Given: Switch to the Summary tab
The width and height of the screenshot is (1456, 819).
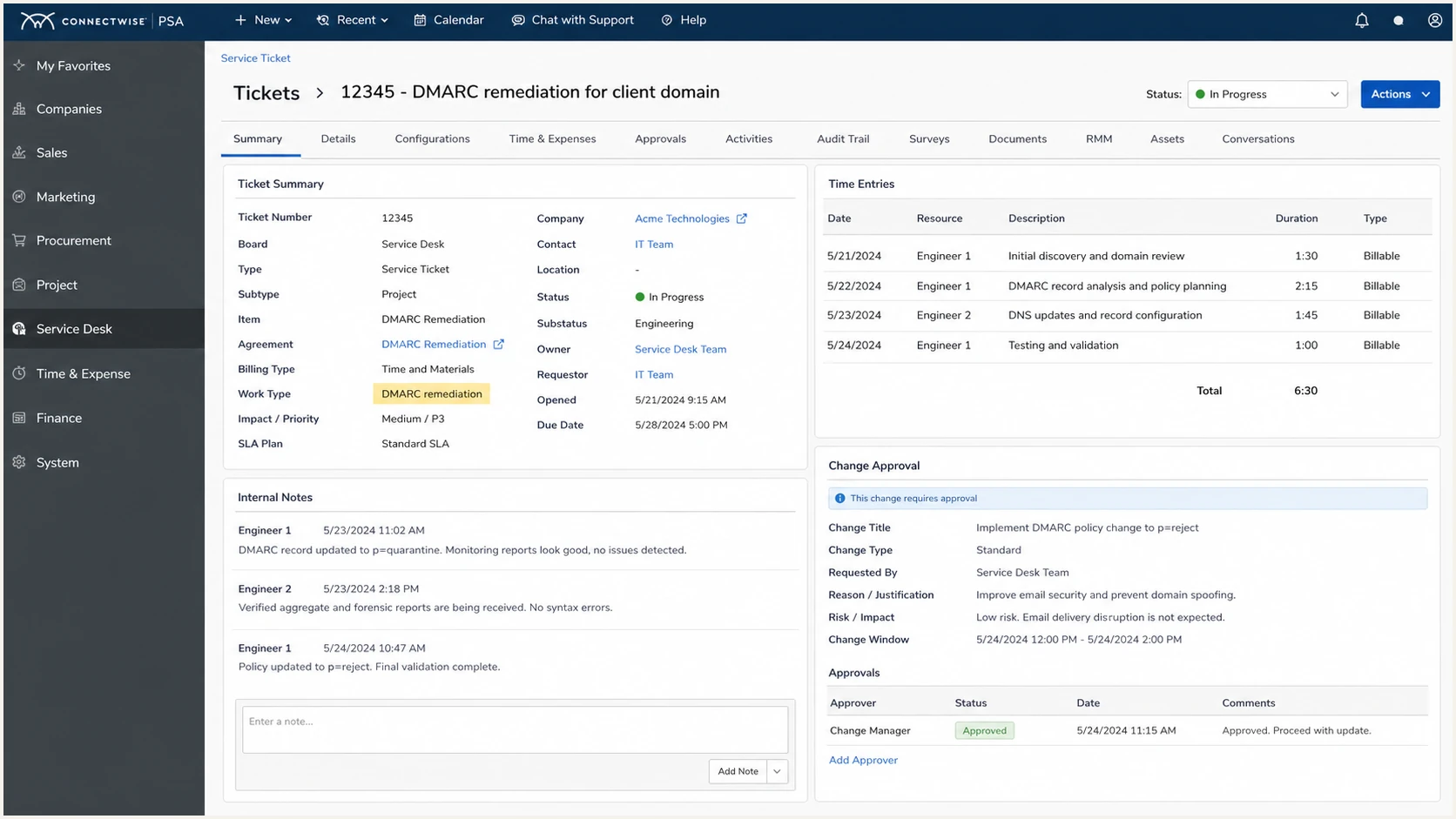Looking at the screenshot, I should pyautogui.click(x=258, y=139).
